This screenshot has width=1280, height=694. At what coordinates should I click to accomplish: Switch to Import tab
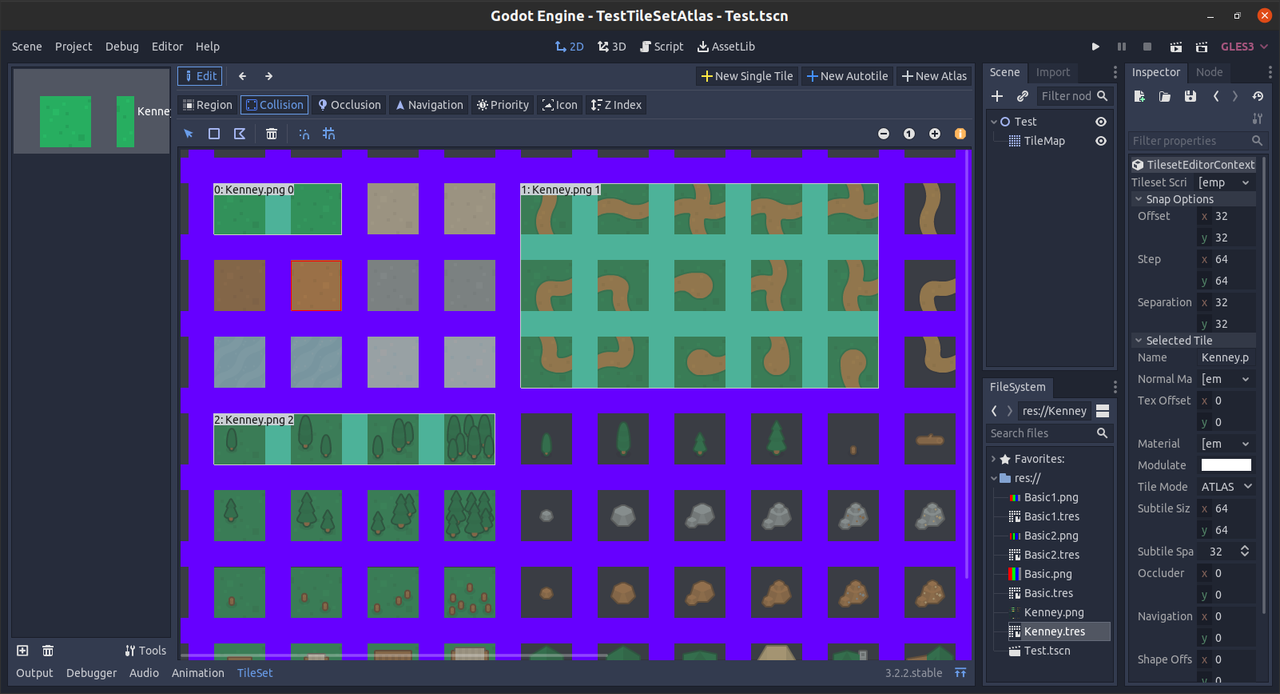[1053, 72]
